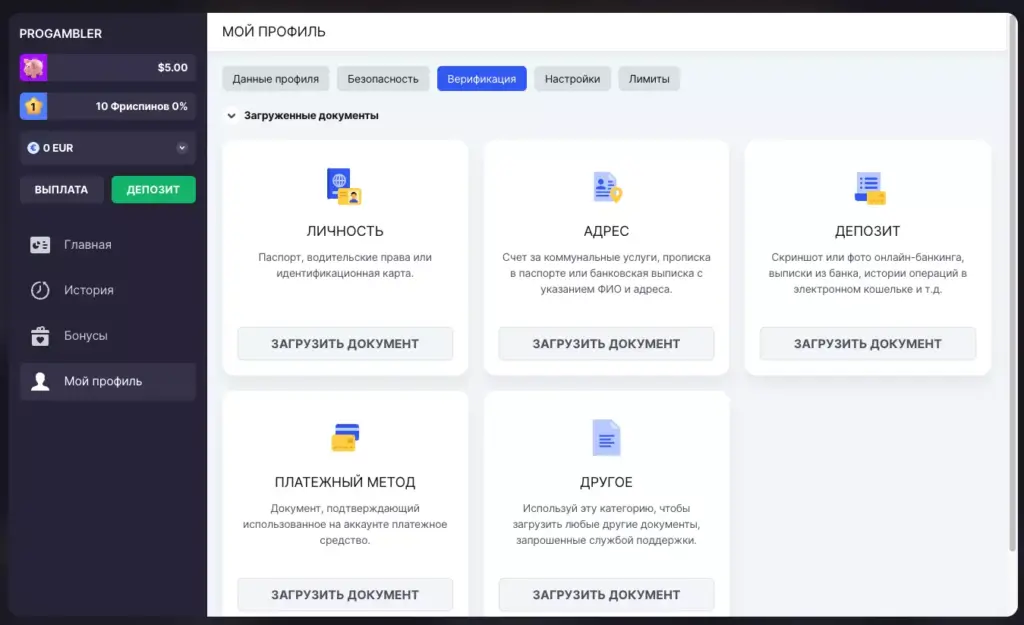Image resolution: width=1024 pixels, height=625 pixels.
Task: Select the banking statement icon on the ДЕПОЗИТ card
Action: click(x=867, y=184)
